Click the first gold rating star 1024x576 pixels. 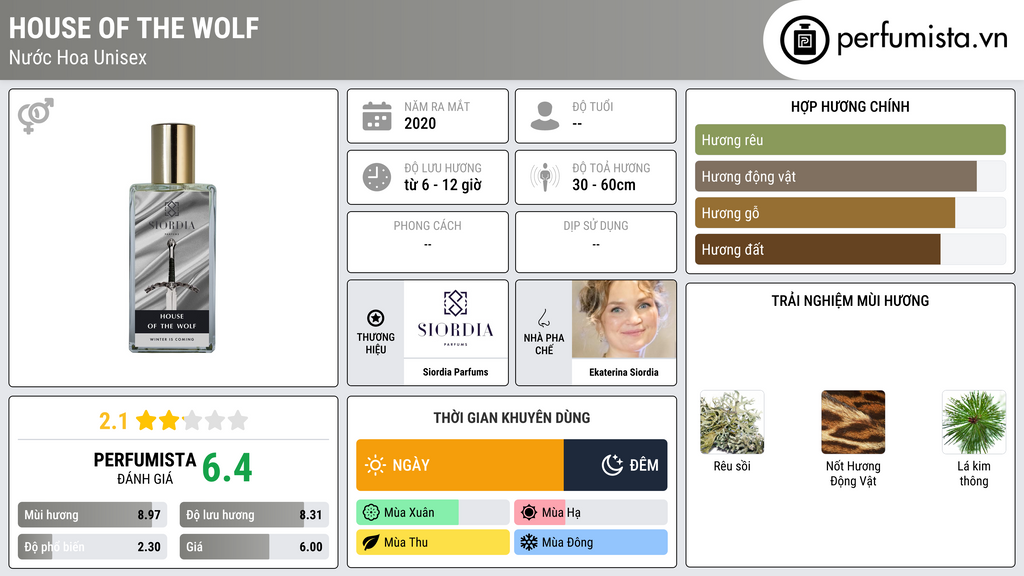[146, 420]
